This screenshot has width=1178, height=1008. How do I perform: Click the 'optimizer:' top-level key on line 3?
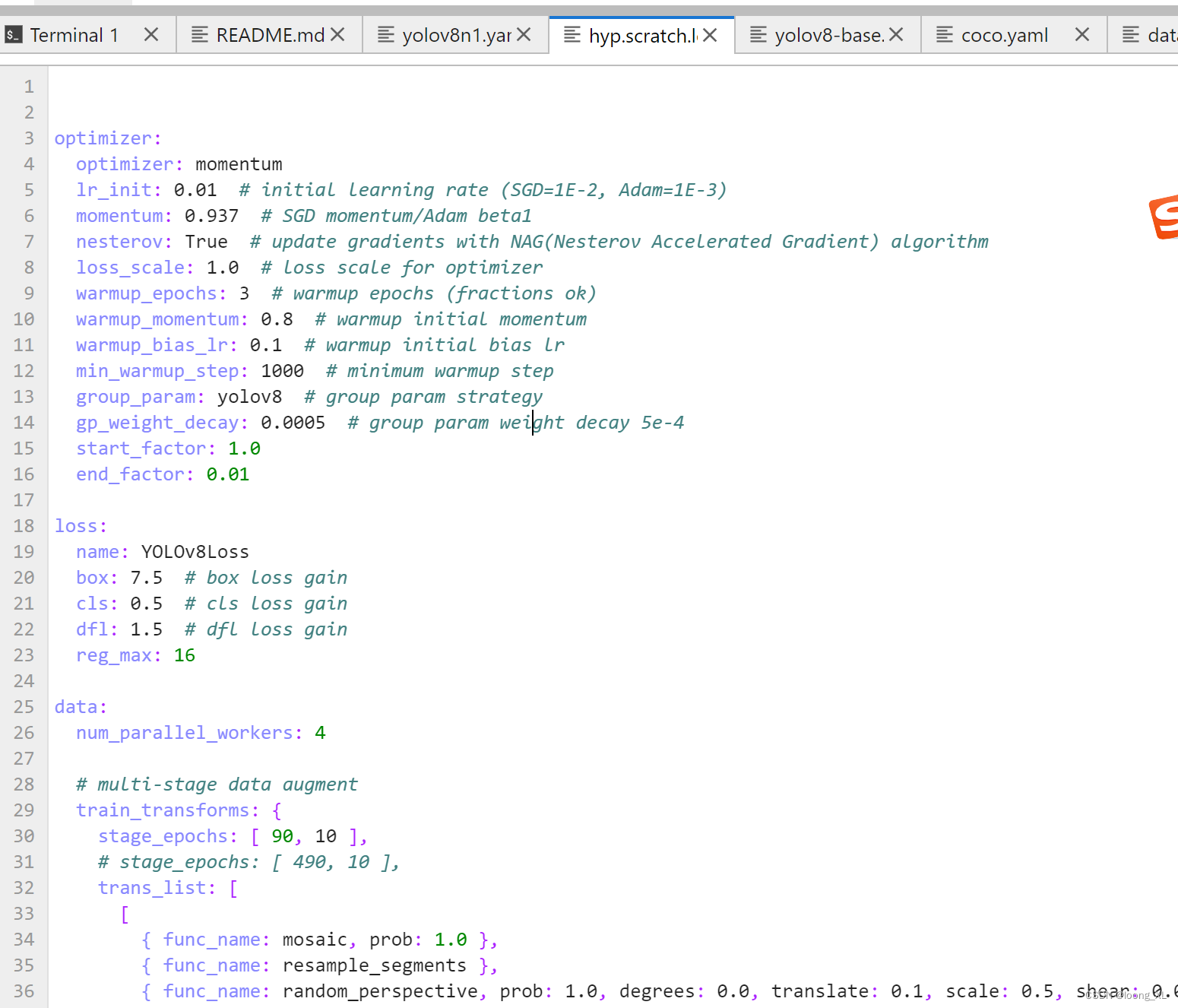coord(108,138)
